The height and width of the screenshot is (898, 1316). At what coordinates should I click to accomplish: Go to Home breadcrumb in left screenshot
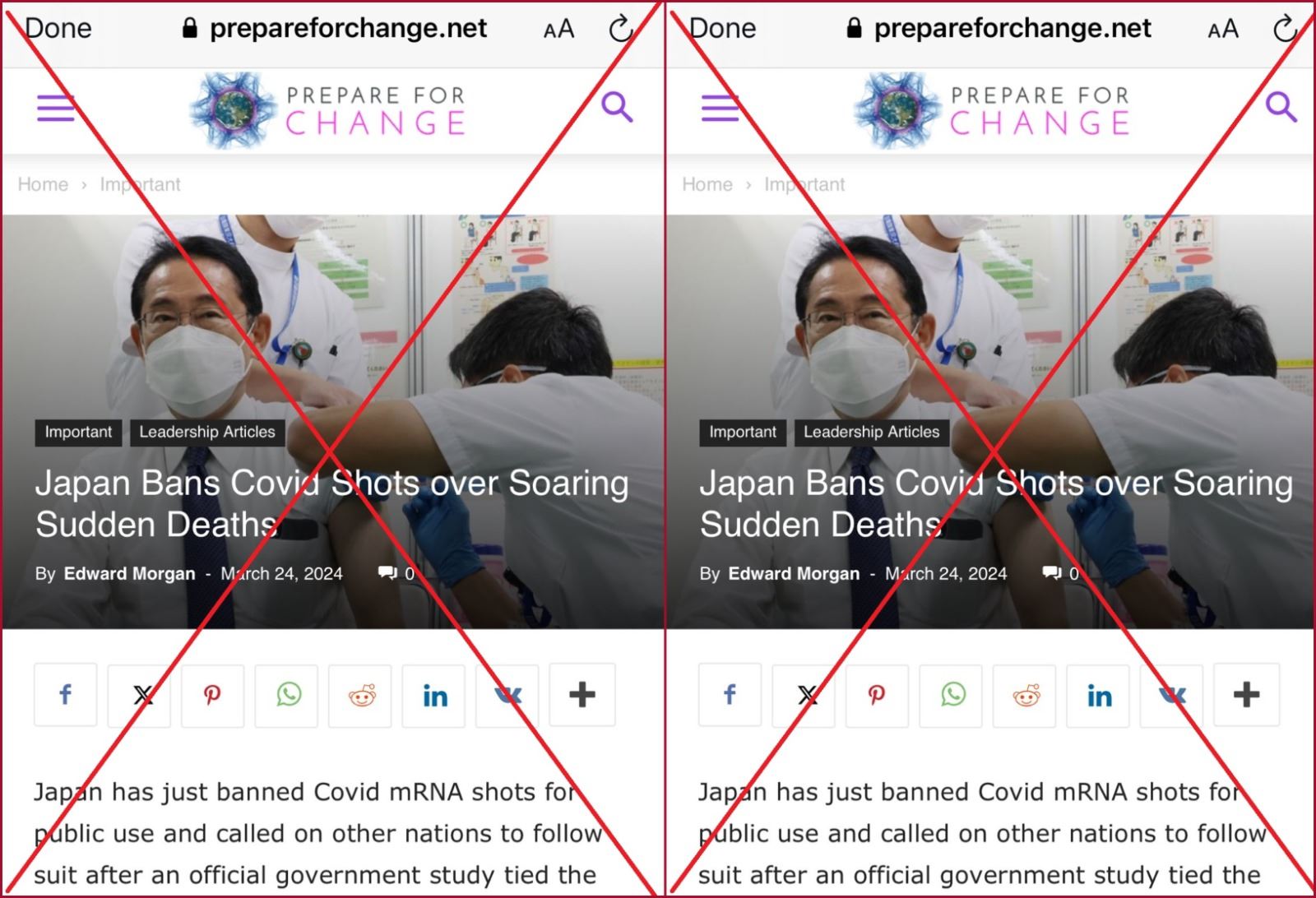(43, 184)
